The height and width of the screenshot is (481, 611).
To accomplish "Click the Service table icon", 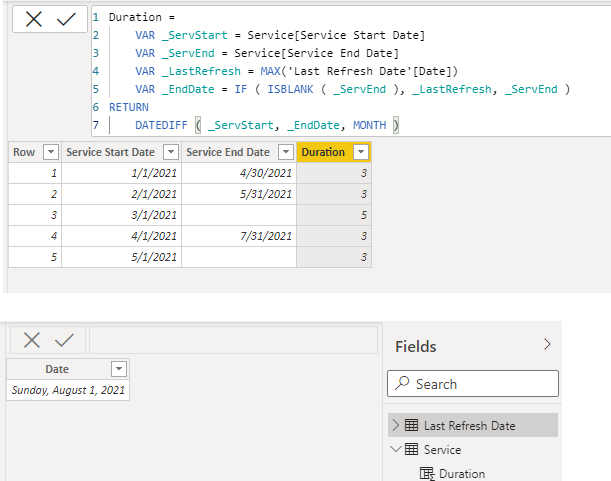I will [411, 449].
